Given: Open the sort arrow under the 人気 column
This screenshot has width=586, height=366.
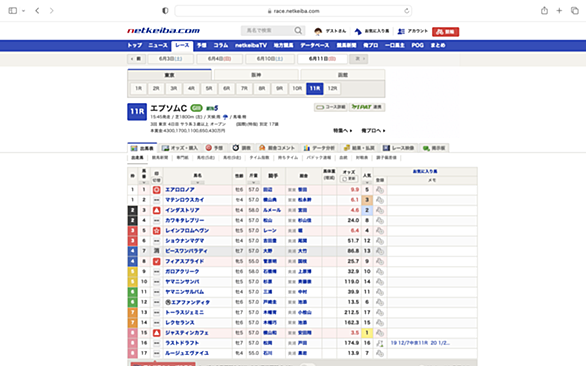Looking at the screenshot, I should coord(367,183).
